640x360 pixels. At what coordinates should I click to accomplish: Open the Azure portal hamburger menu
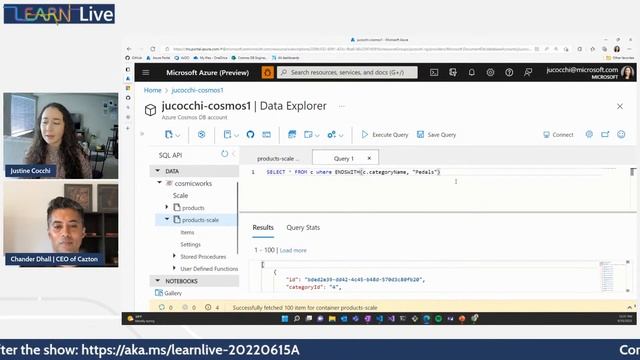click(146, 73)
